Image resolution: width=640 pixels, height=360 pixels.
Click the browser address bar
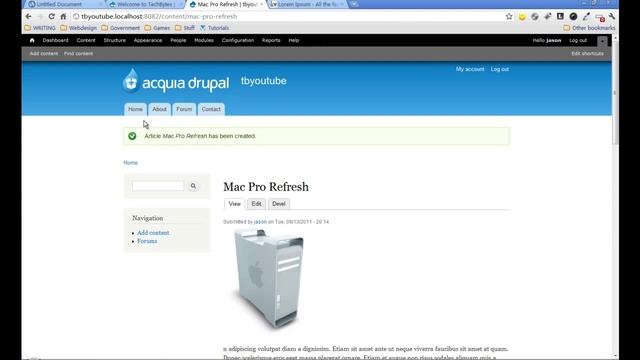pyautogui.click(x=286, y=16)
